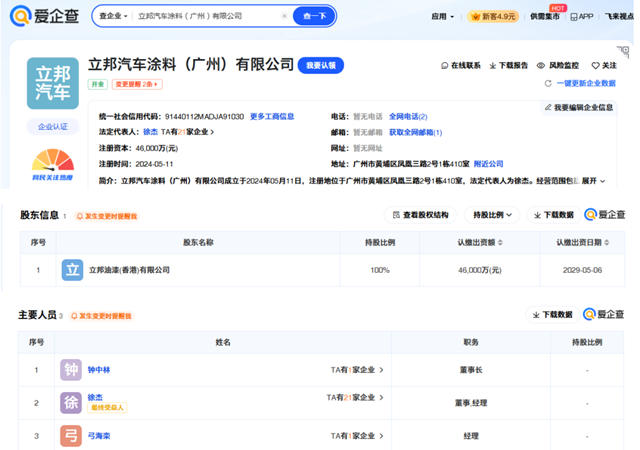Image resolution: width=640 pixels, height=450 pixels.
Task: Click the 我要认领 claim button
Action: [x=321, y=65]
